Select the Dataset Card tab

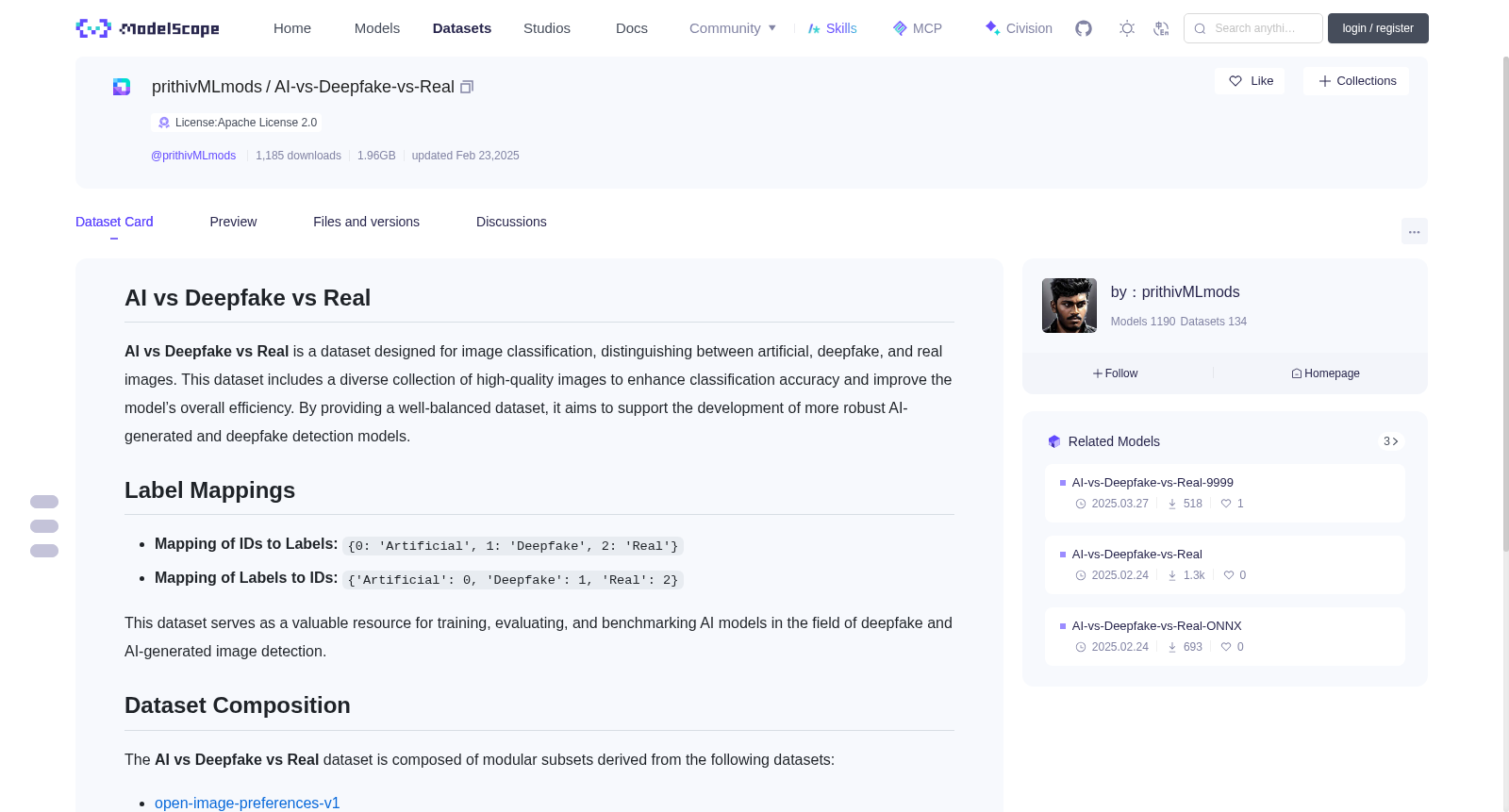114,222
